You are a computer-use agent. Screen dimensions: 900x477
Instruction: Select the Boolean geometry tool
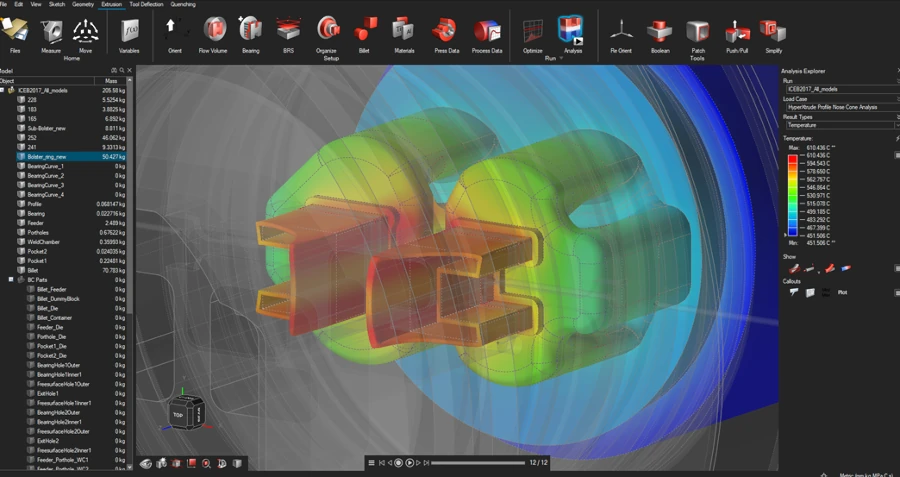[660, 31]
